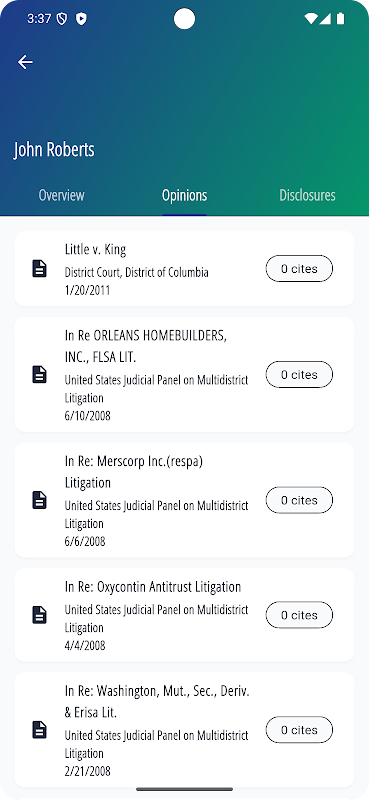369x800 pixels.
Task: Click the 0 cites button for Little v. King
Action: (299, 268)
